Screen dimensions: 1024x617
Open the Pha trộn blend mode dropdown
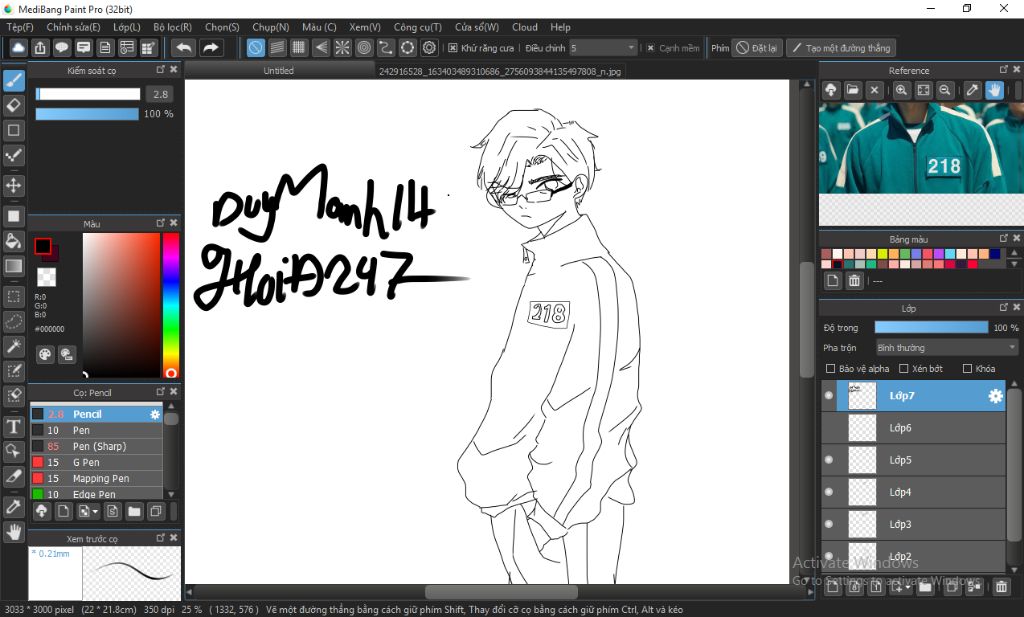click(946, 348)
